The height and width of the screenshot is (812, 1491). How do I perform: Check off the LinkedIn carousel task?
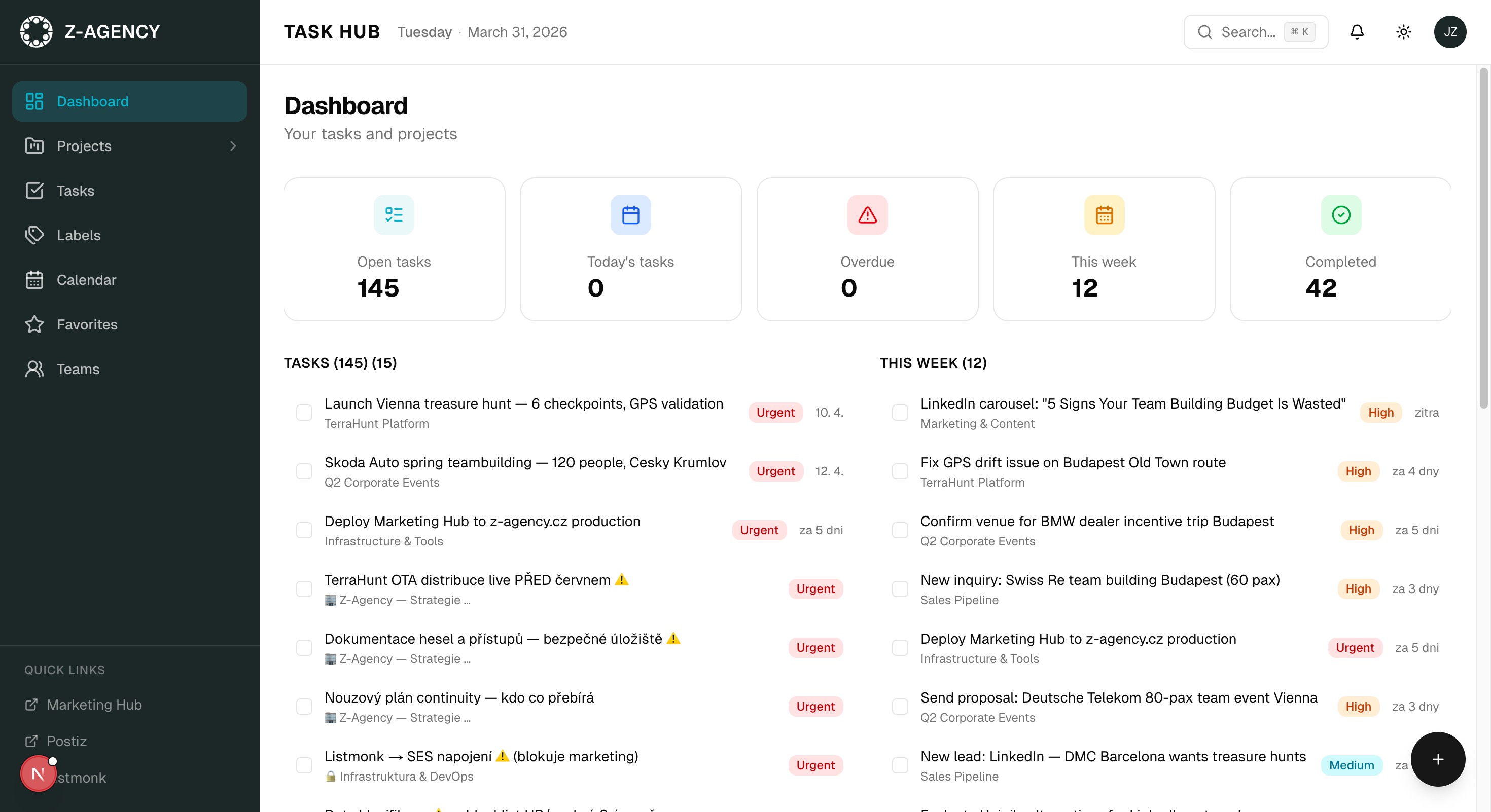tap(900, 413)
